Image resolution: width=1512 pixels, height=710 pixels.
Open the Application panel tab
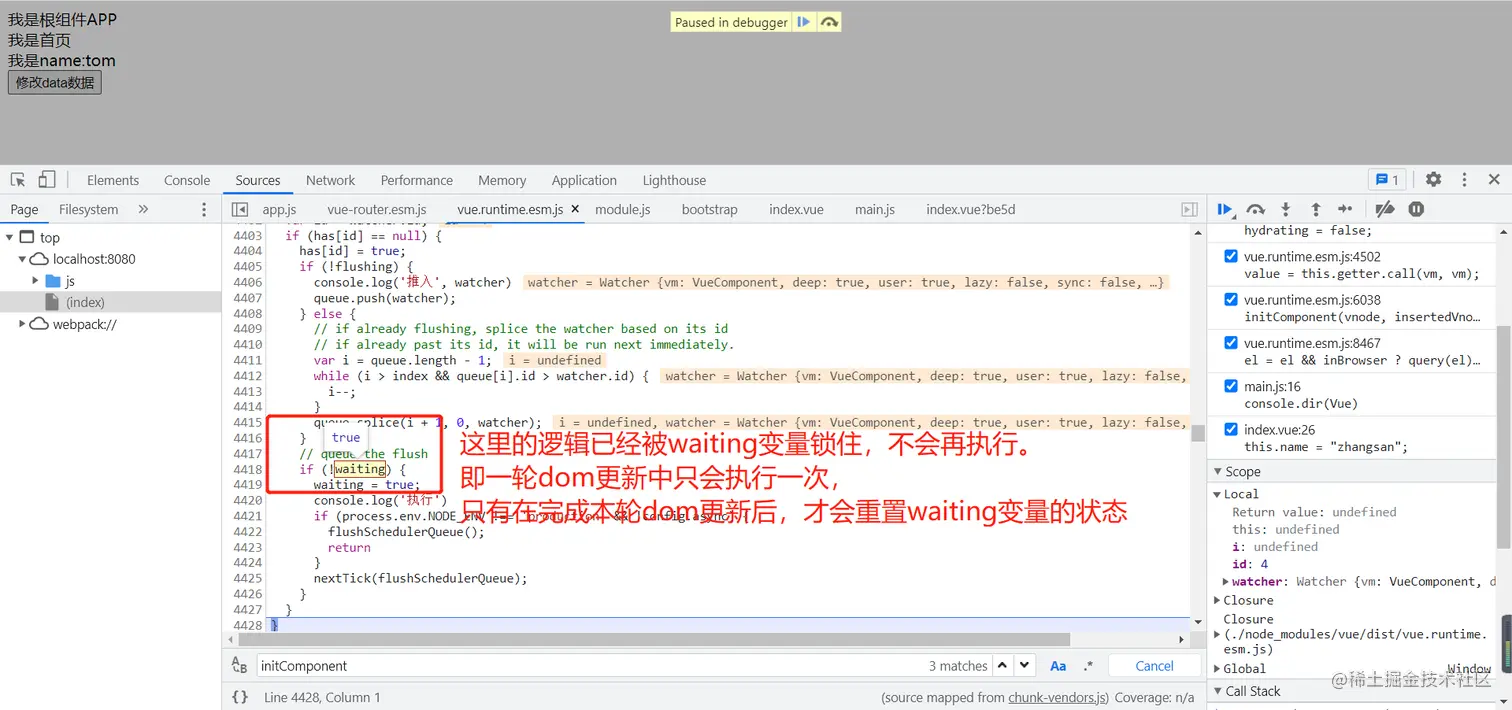pos(584,180)
